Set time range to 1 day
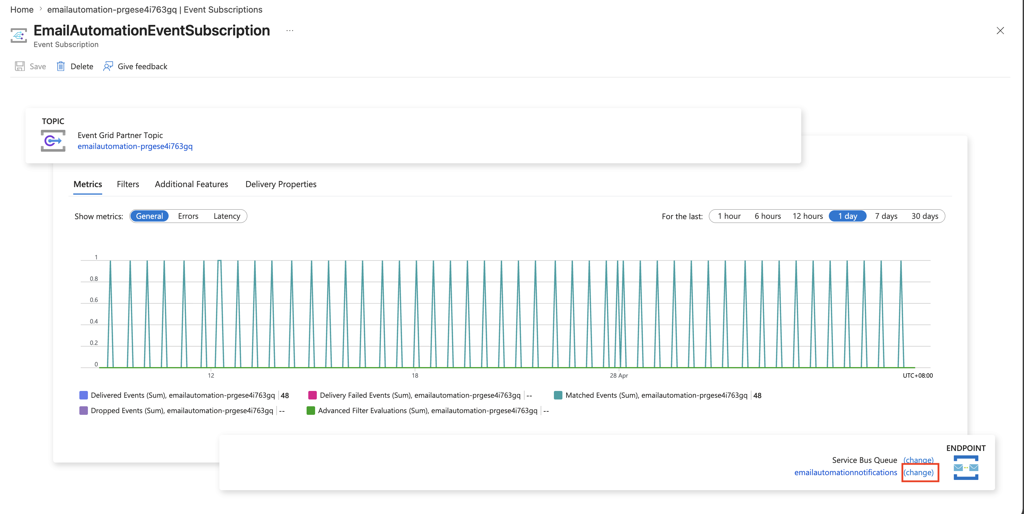The height and width of the screenshot is (514, 1024). tap(848, 216)
